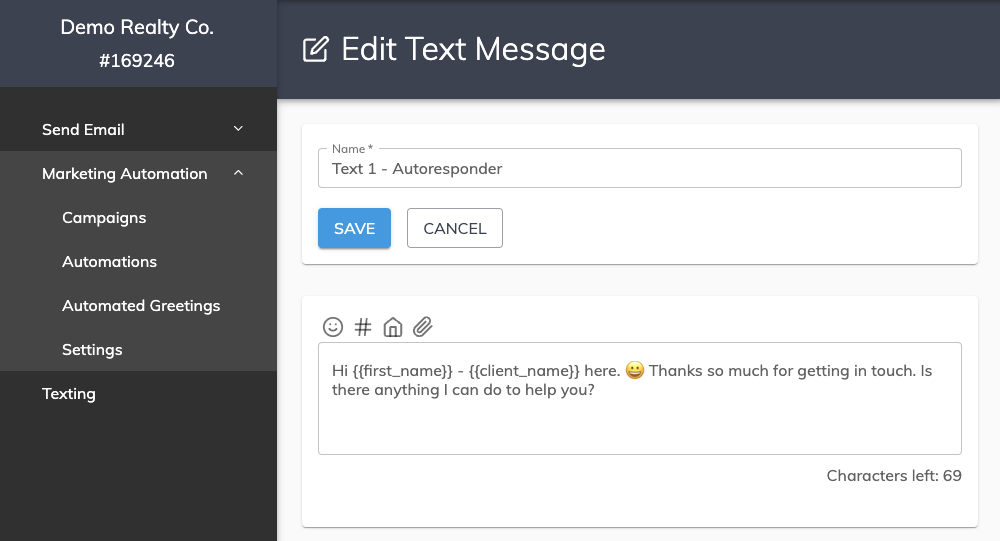The height and width of the screenshot is (541, 1000).
Task: Collapse the Marketing Automation chevron
Action: (x=238, y=173)
